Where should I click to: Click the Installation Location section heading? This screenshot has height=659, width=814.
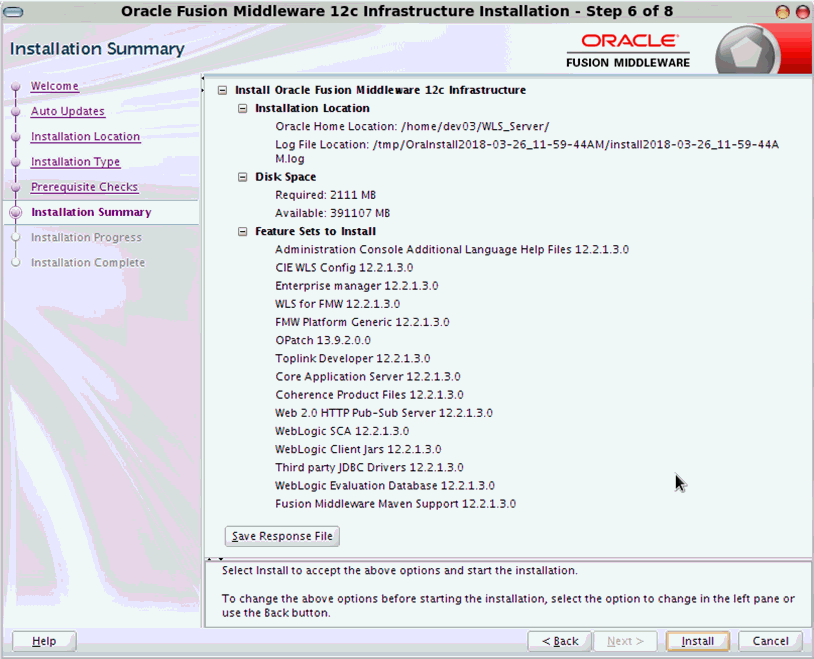[312, 109]
